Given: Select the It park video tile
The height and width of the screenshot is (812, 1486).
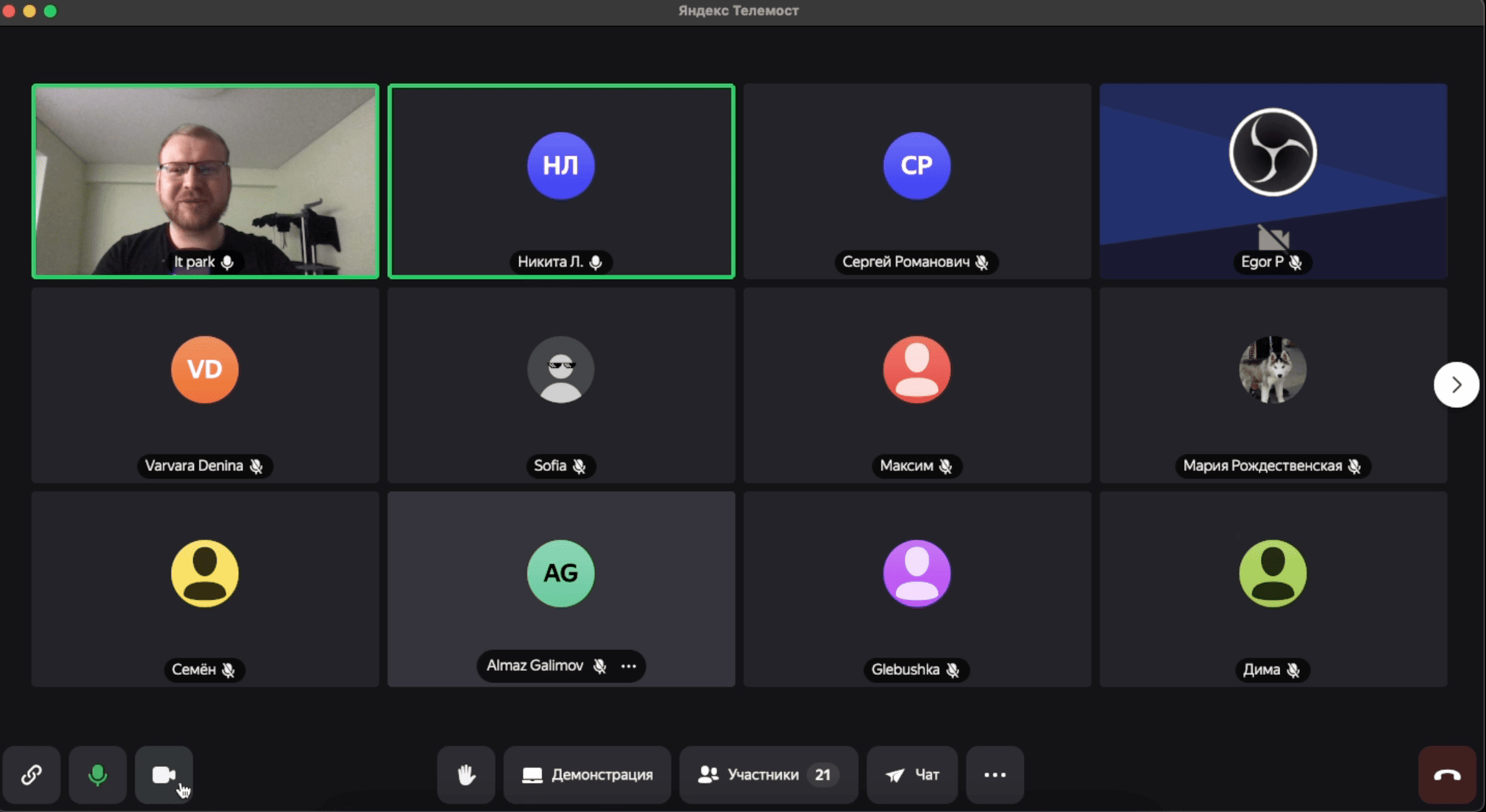Looking at the screenshot, I should (x=205, y=181).
